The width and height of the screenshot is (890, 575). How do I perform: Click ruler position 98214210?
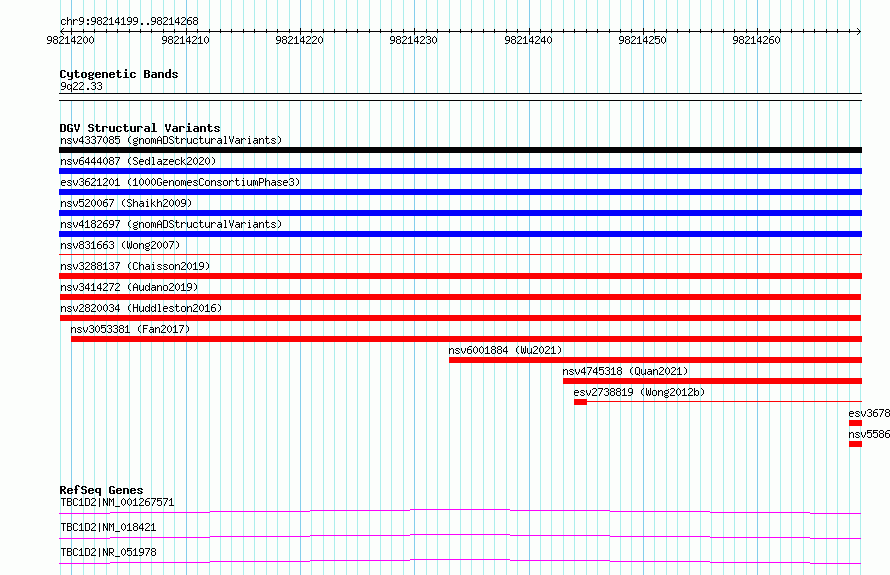pyautogui.click(x=185, y=40)
